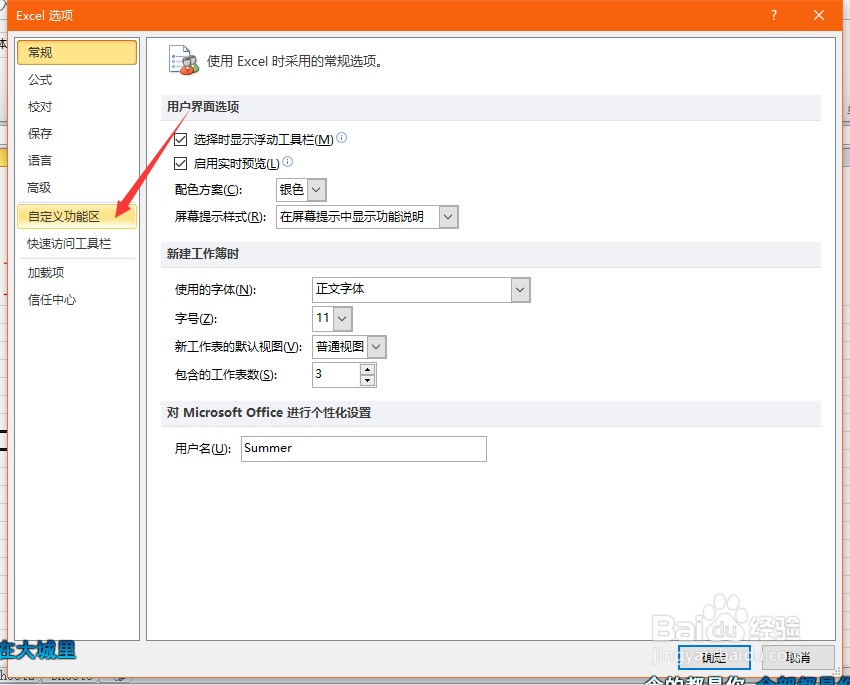
Task: Open the 配色方案 dropdown showing 银色
Action: click(317, 190)
